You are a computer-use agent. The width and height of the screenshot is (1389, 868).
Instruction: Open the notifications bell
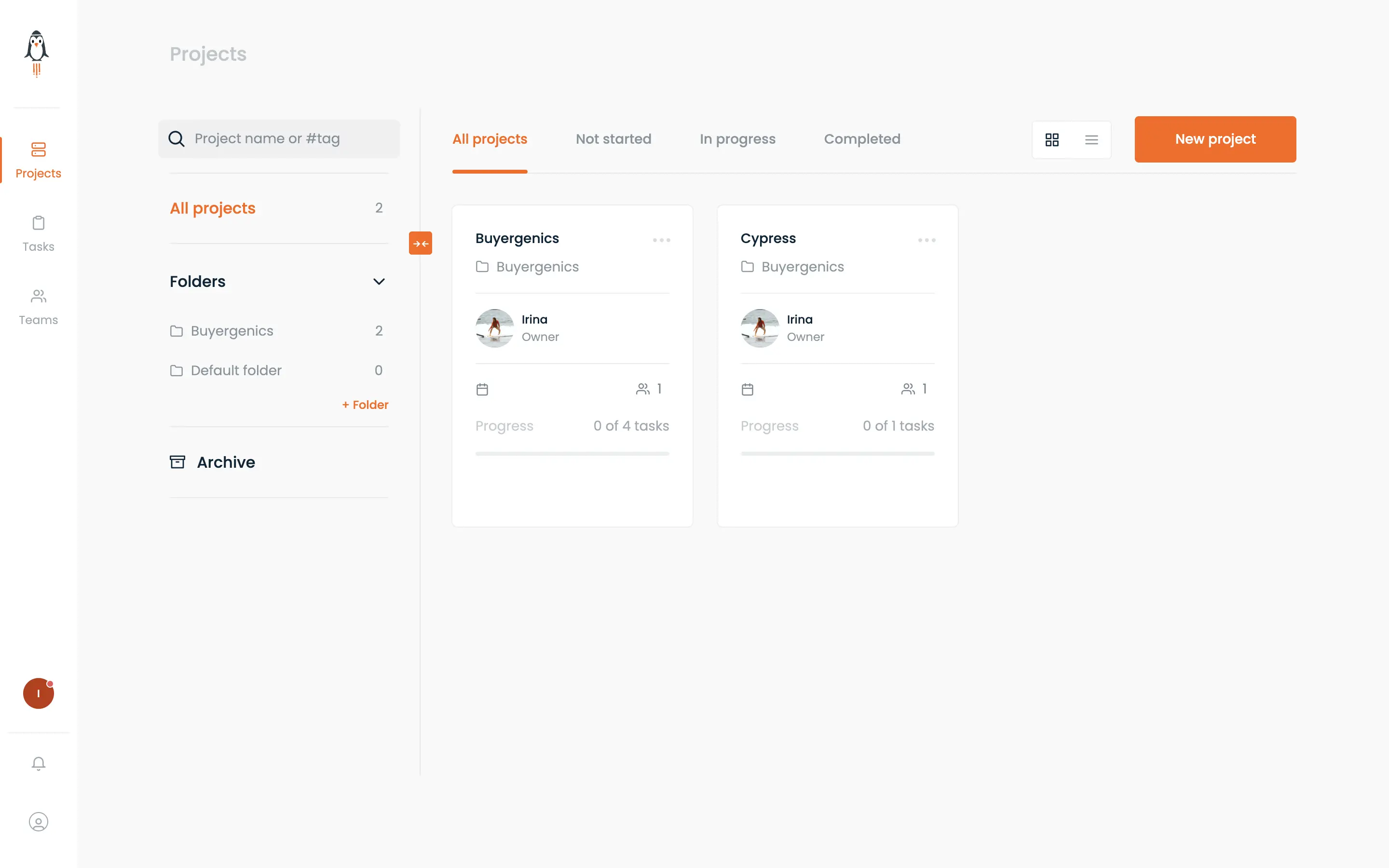point(39,763)
